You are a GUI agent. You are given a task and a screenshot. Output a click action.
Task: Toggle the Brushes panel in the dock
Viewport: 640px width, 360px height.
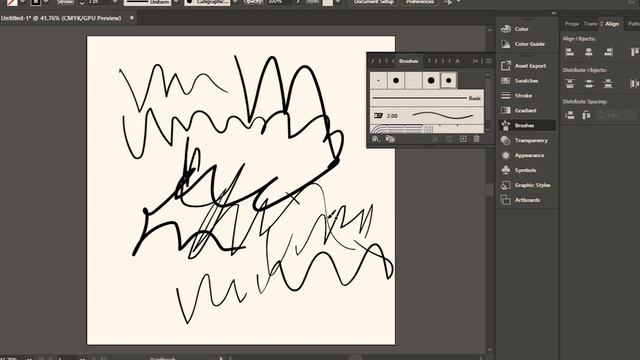[x=527, y=125]
